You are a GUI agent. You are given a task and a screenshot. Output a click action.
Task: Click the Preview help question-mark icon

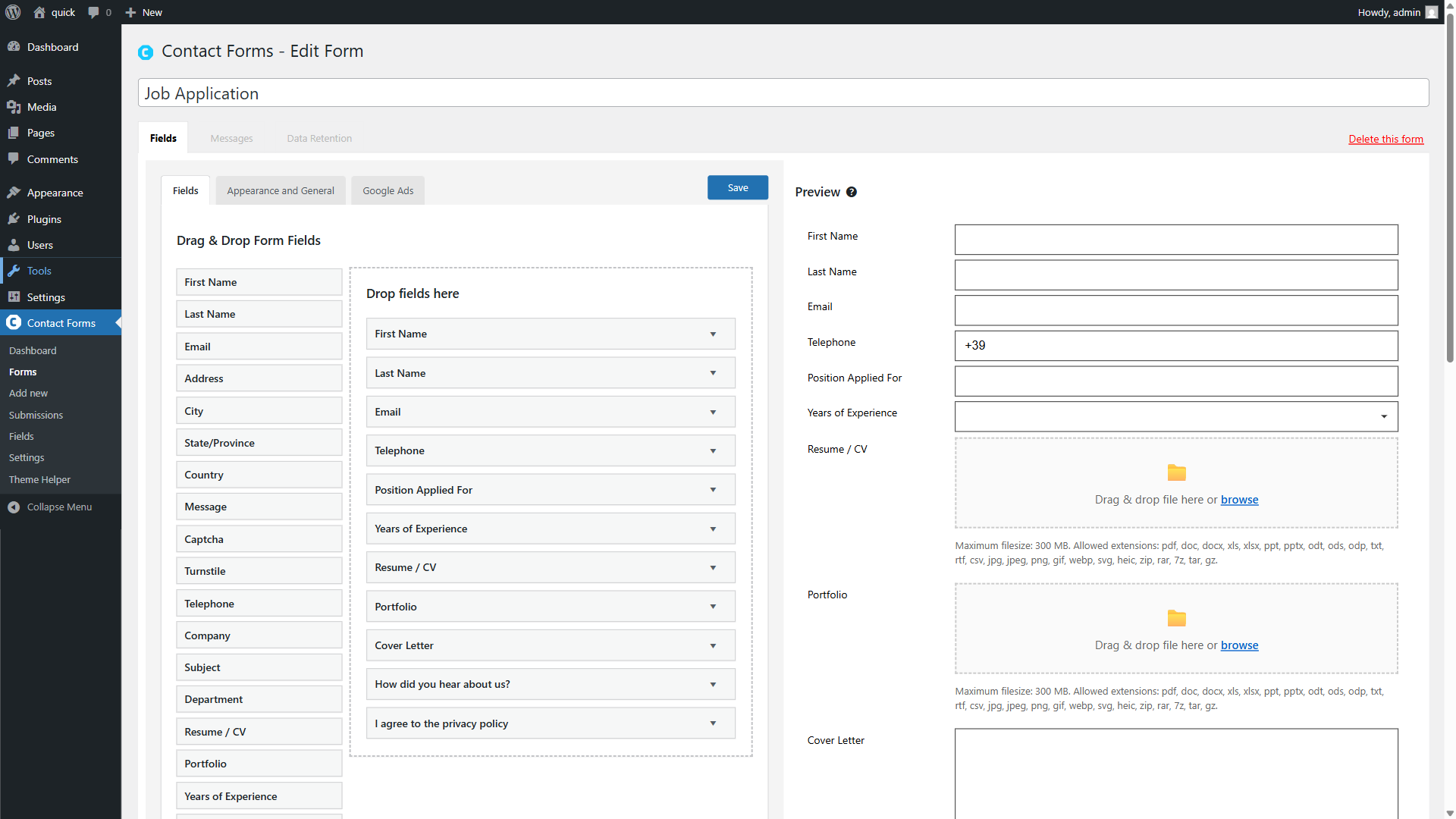click(852, 192)
